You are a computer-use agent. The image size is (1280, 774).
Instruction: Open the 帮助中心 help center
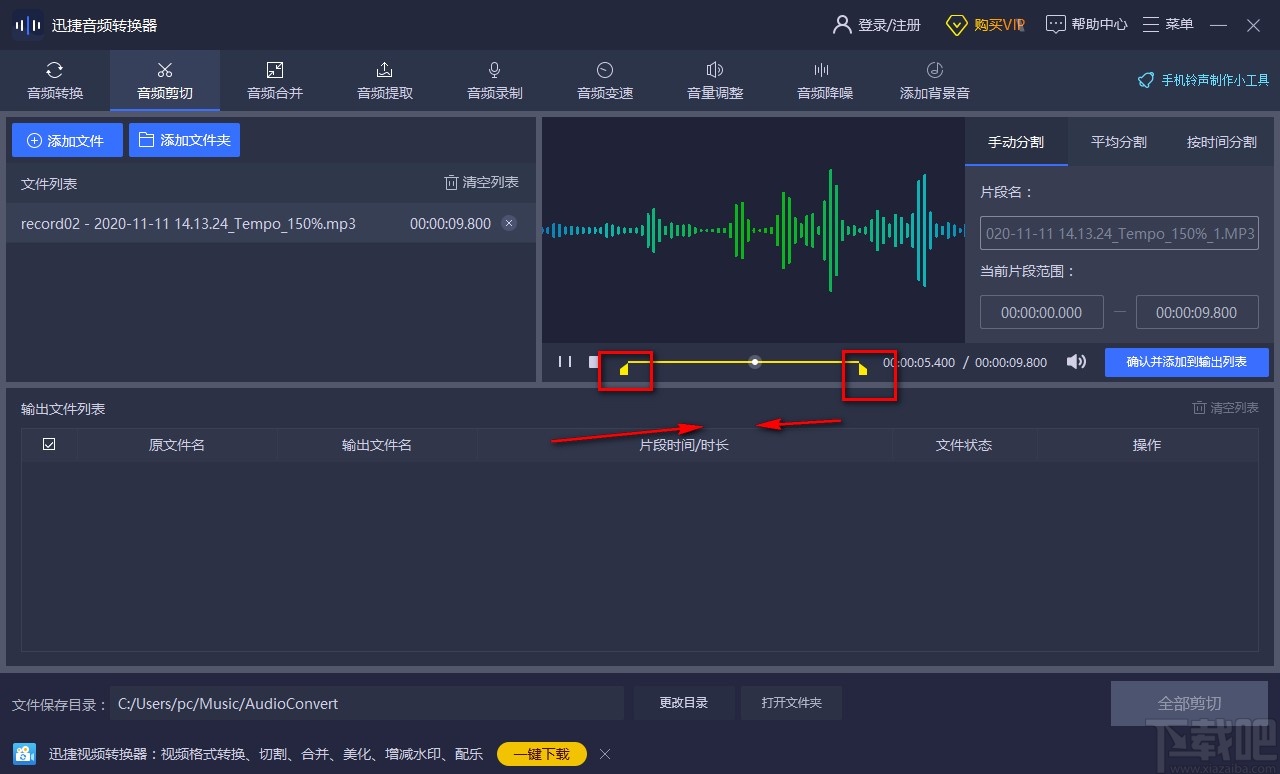[x=1086, y=24]
